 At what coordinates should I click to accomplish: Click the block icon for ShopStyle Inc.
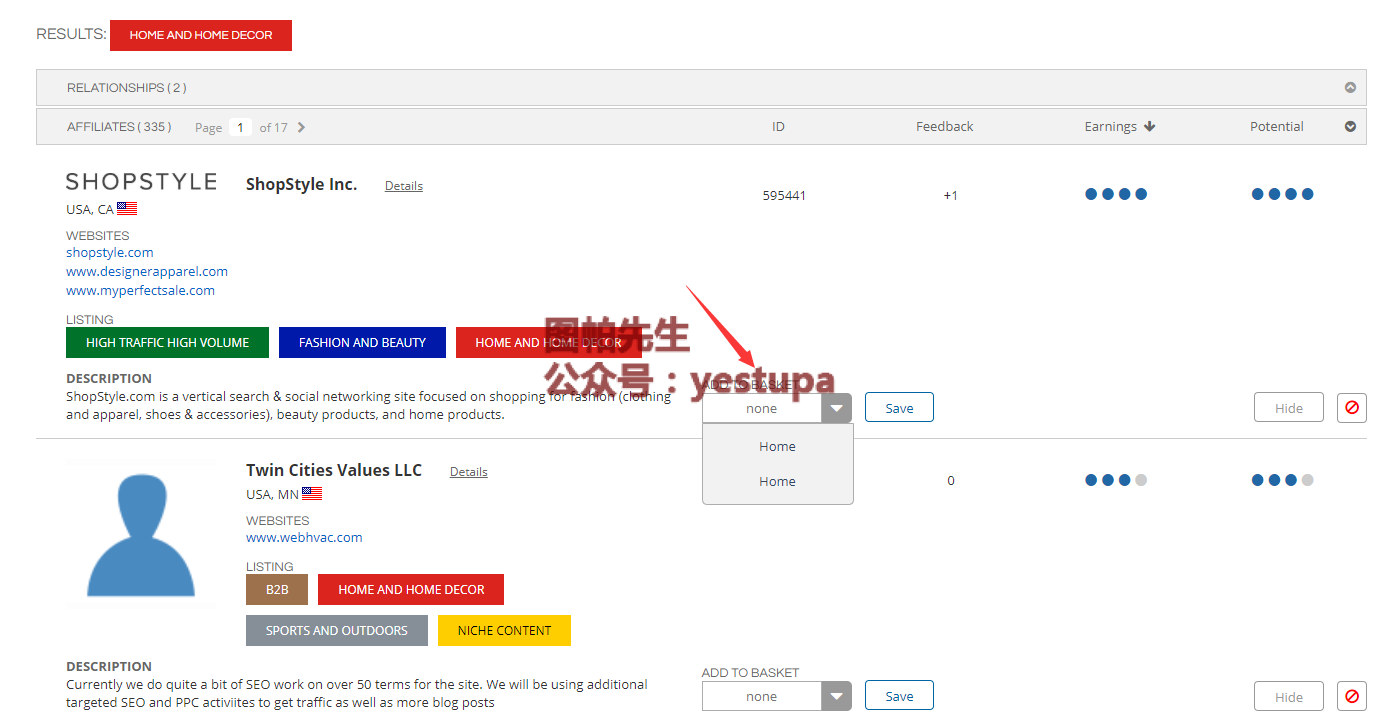click(x=1351, y=408)
